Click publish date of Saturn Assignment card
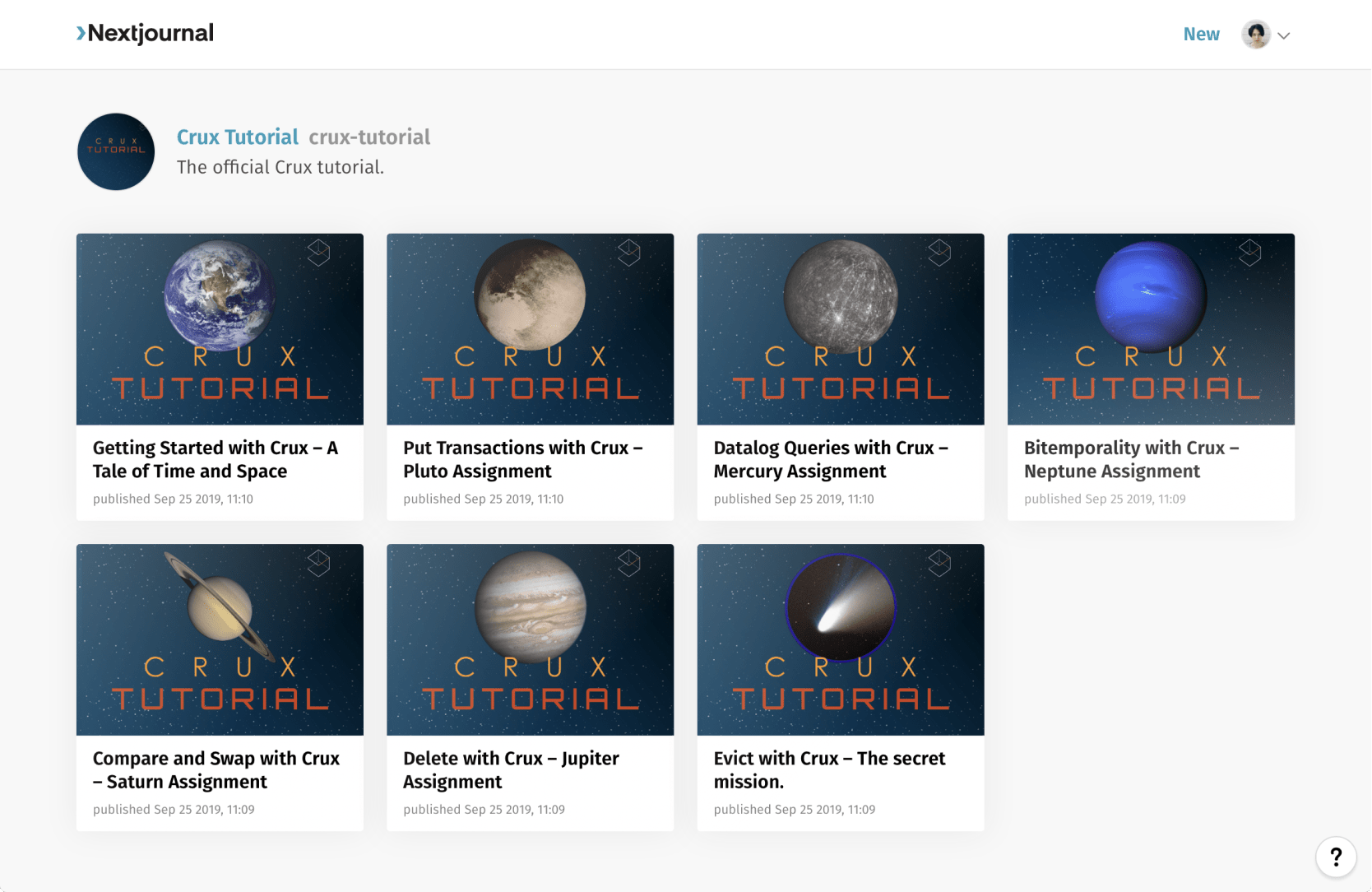This screenshot has height=892, width=1372. pyautogui.click(x=174, y=809)
